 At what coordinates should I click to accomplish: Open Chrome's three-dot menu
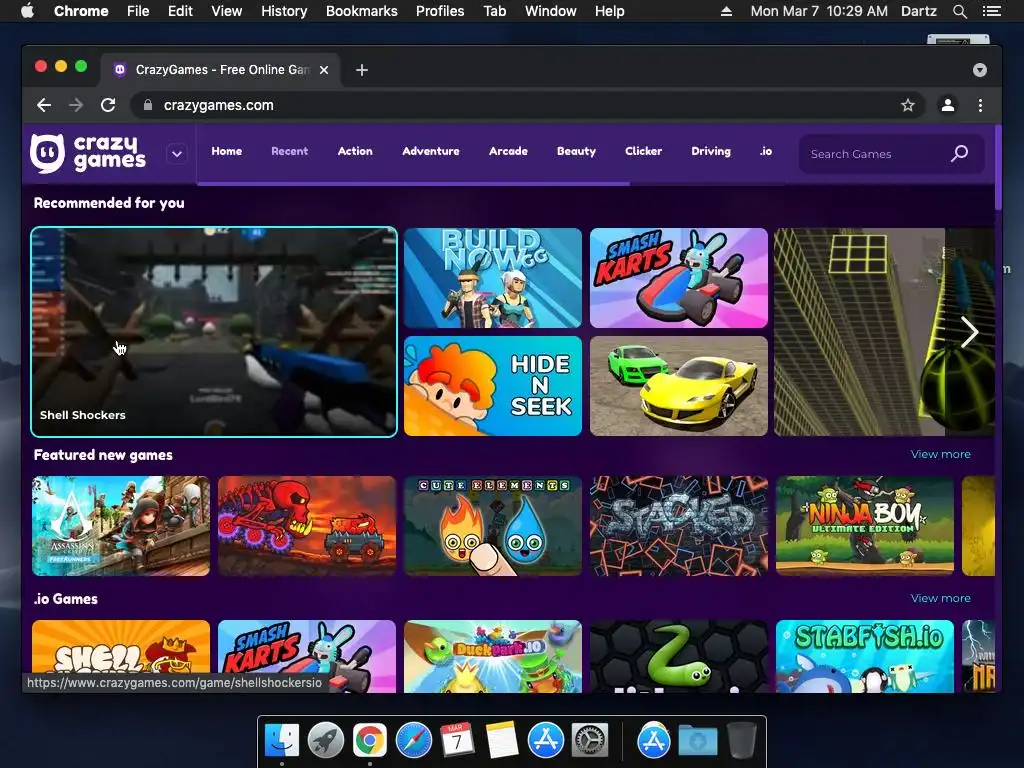coord(980,105)
